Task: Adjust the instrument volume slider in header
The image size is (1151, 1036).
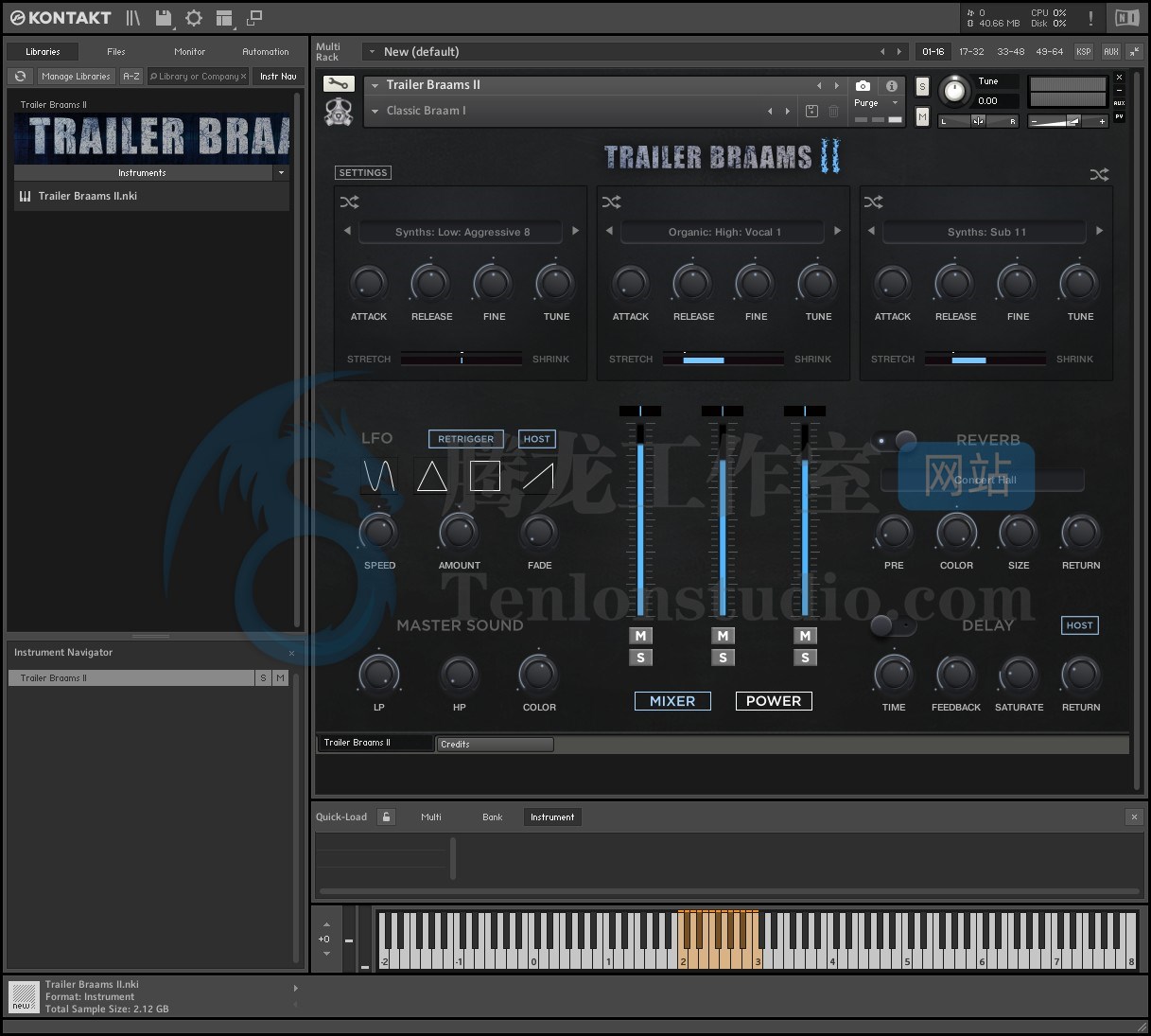Action: pos(1068,121)
